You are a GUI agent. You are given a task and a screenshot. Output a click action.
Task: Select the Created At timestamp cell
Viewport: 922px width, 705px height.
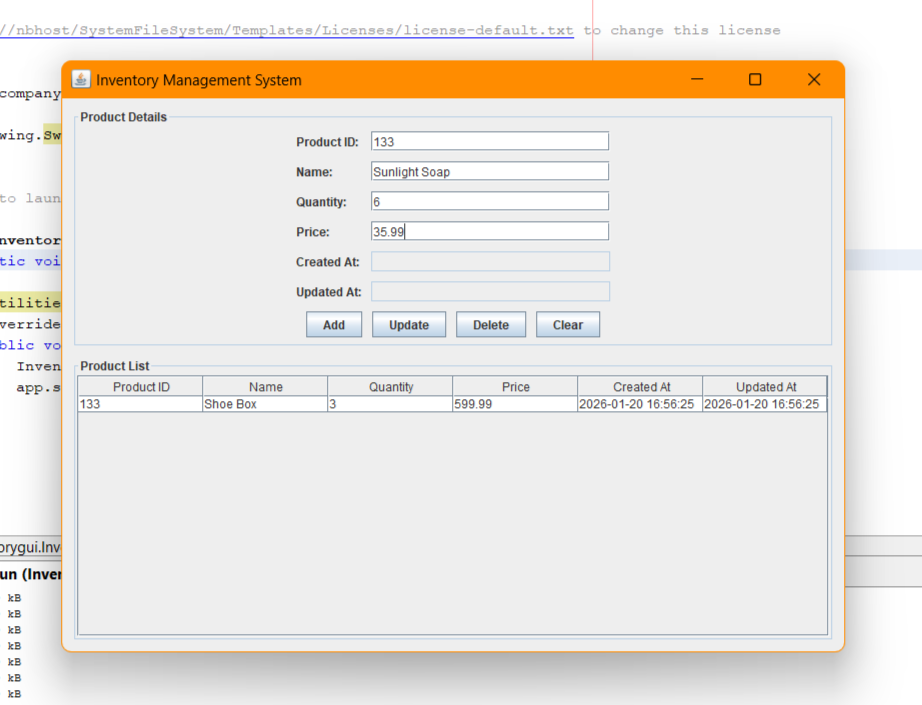(640, 404)
